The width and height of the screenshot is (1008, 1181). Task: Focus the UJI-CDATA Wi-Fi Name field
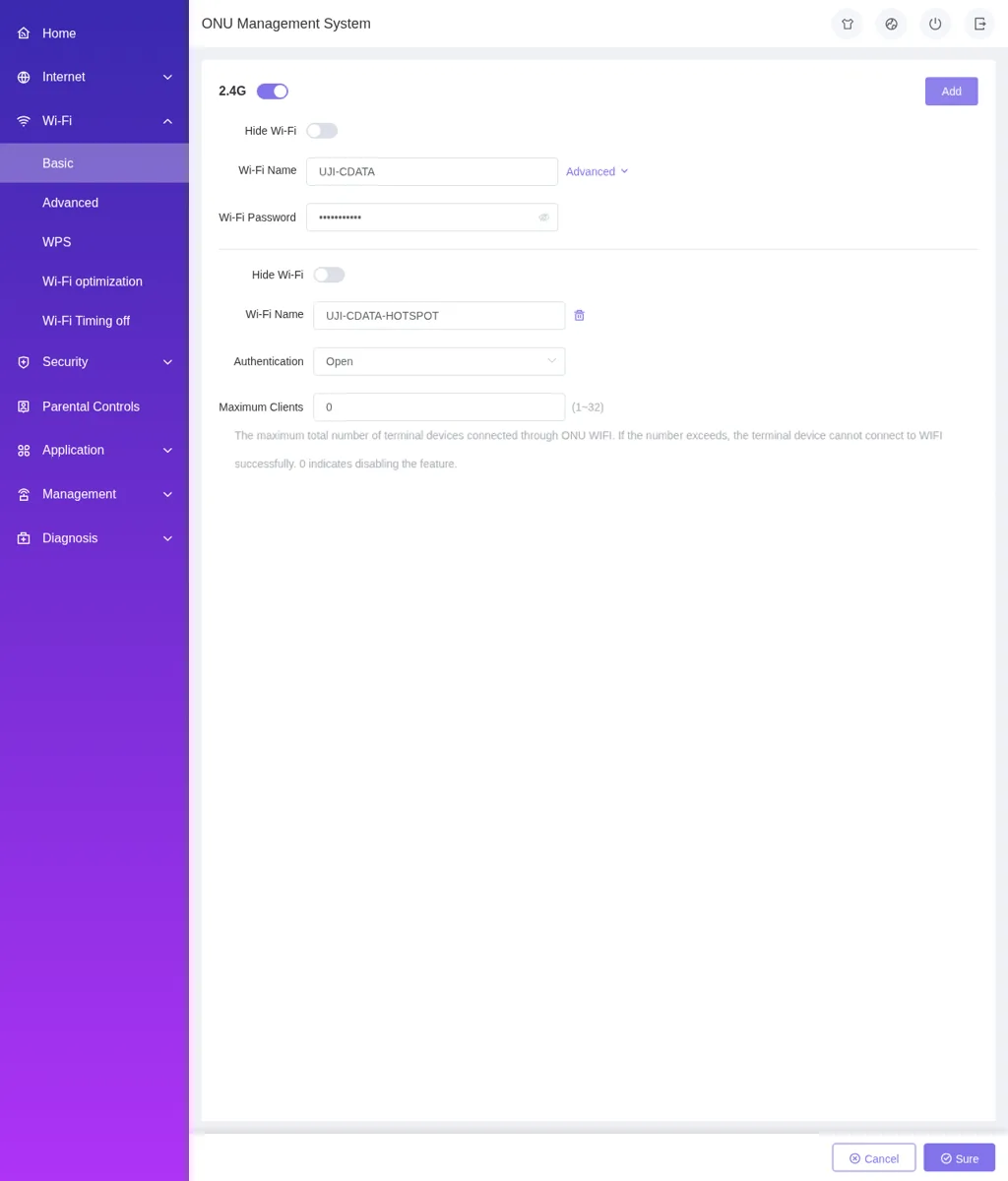point(432,171)
